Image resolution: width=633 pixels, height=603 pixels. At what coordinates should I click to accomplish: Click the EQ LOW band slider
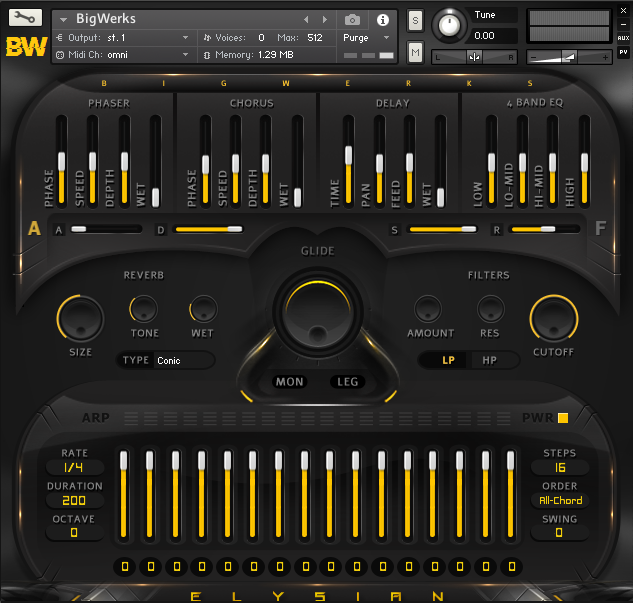(x=491, y=161)
